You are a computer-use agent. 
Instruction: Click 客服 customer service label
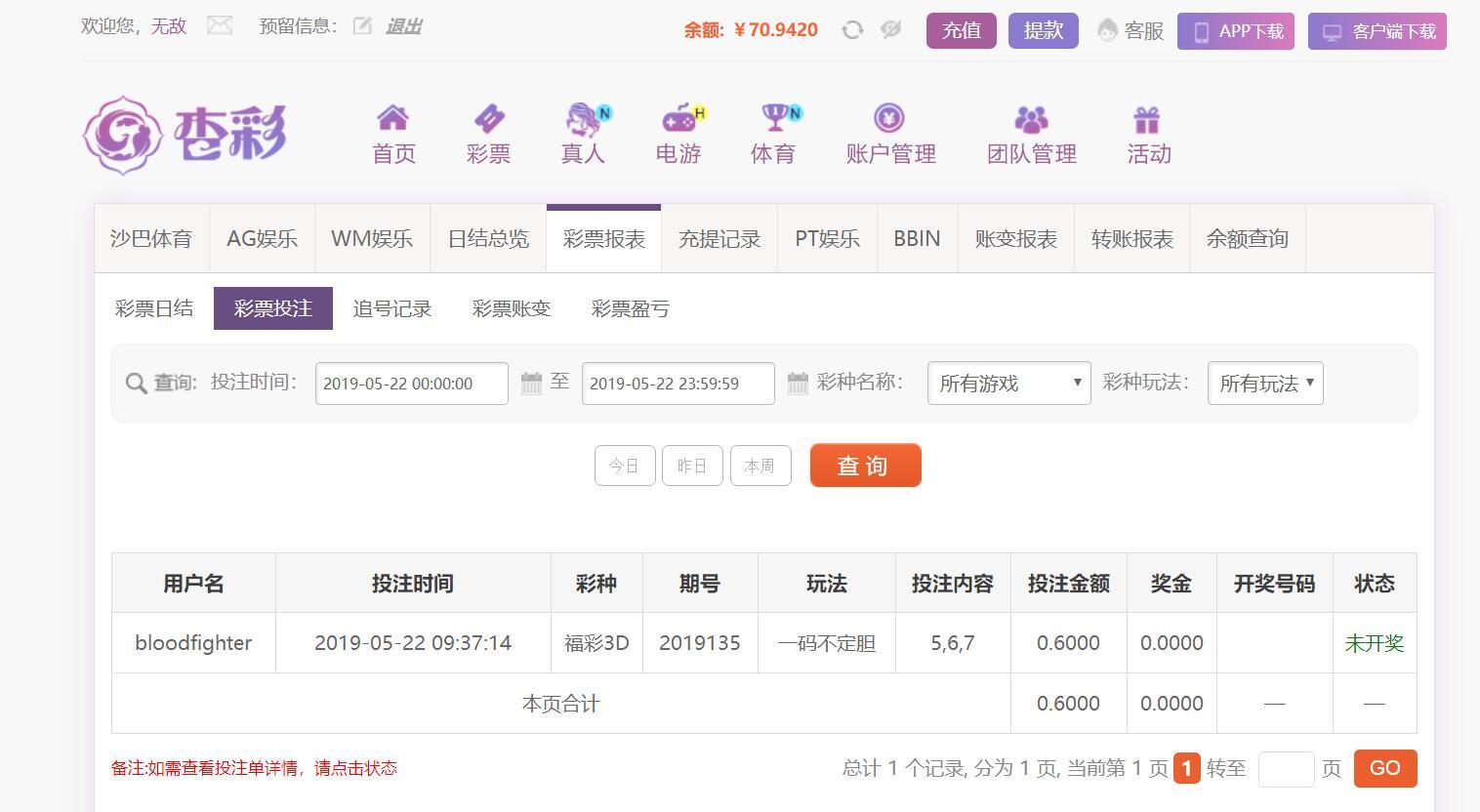1144,31
